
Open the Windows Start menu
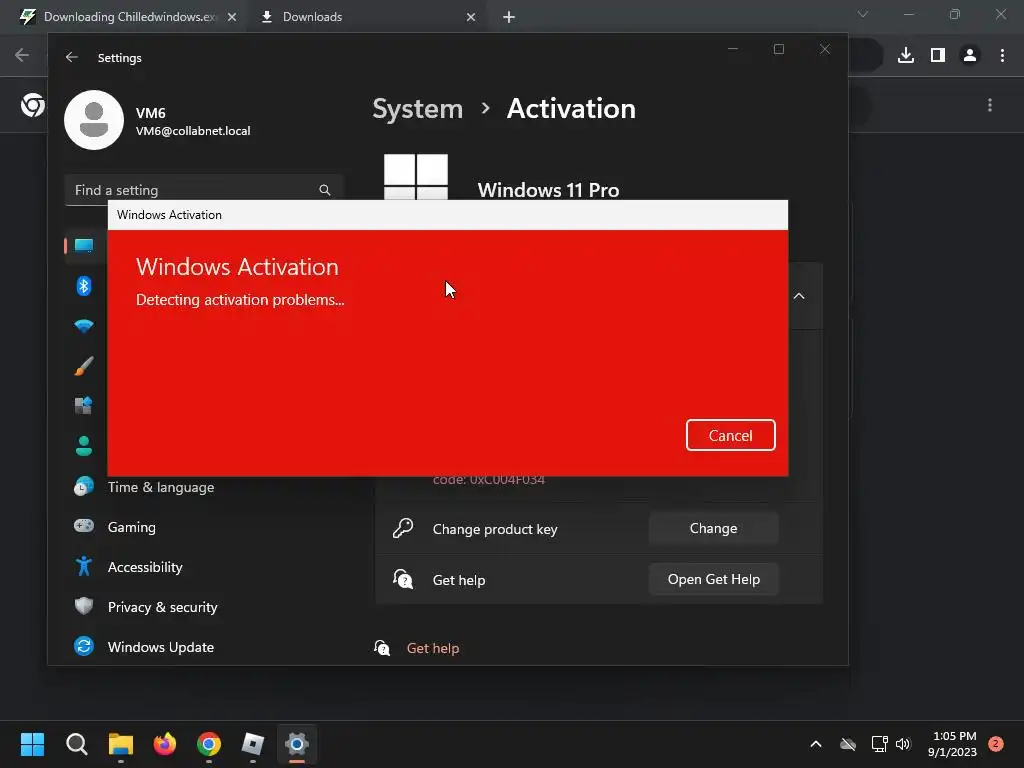pyautogui.click(x=32, y=744)
